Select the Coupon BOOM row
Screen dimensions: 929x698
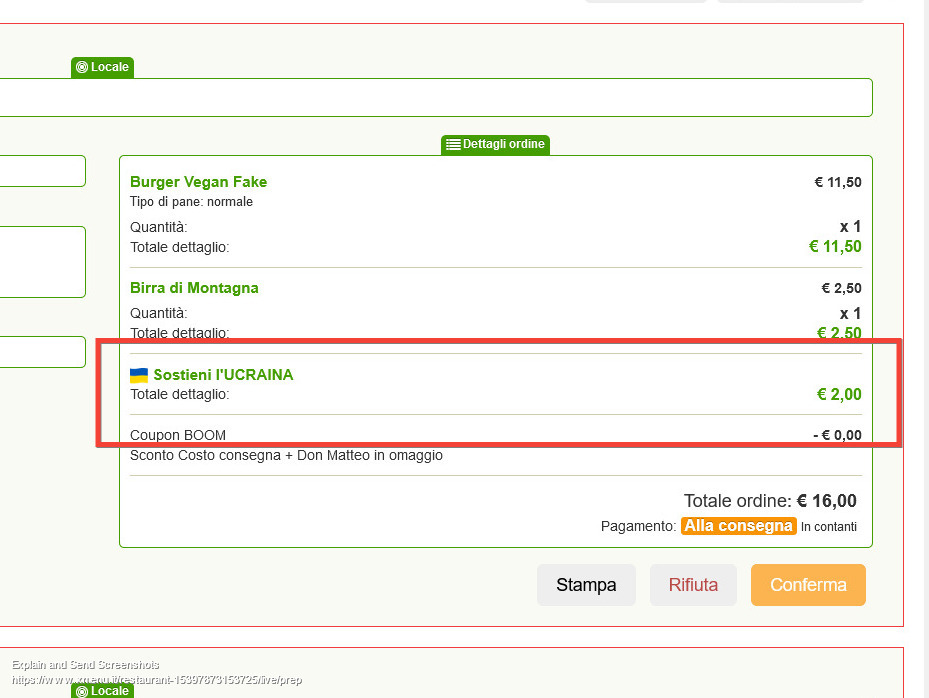pos(178,436)
